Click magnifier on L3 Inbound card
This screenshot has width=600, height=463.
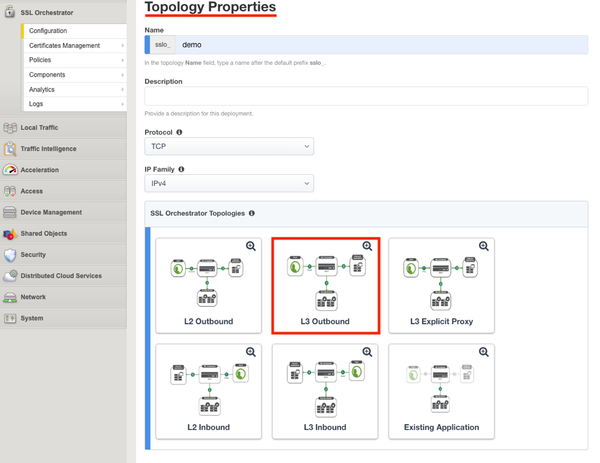click(367, 352)
